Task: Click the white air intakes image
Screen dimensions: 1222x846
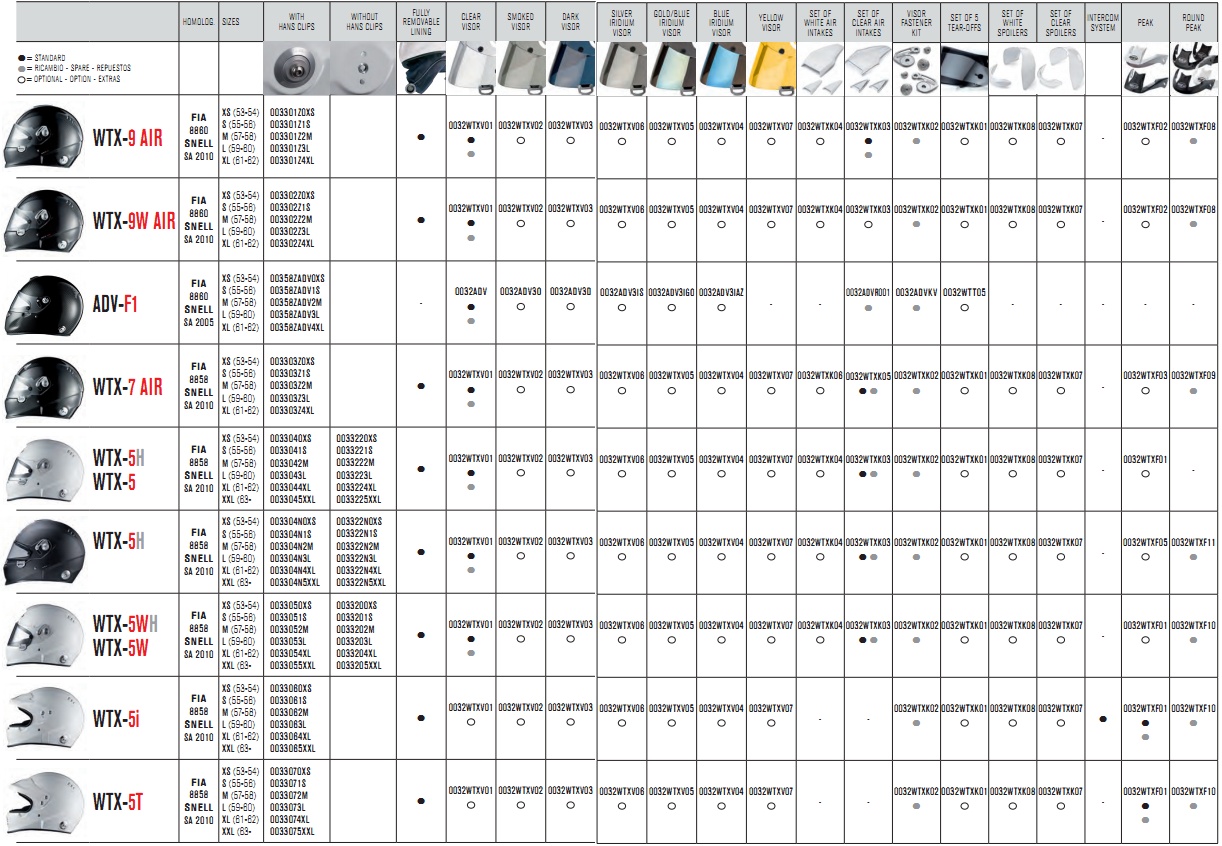Action: click(x=820, y=69)
